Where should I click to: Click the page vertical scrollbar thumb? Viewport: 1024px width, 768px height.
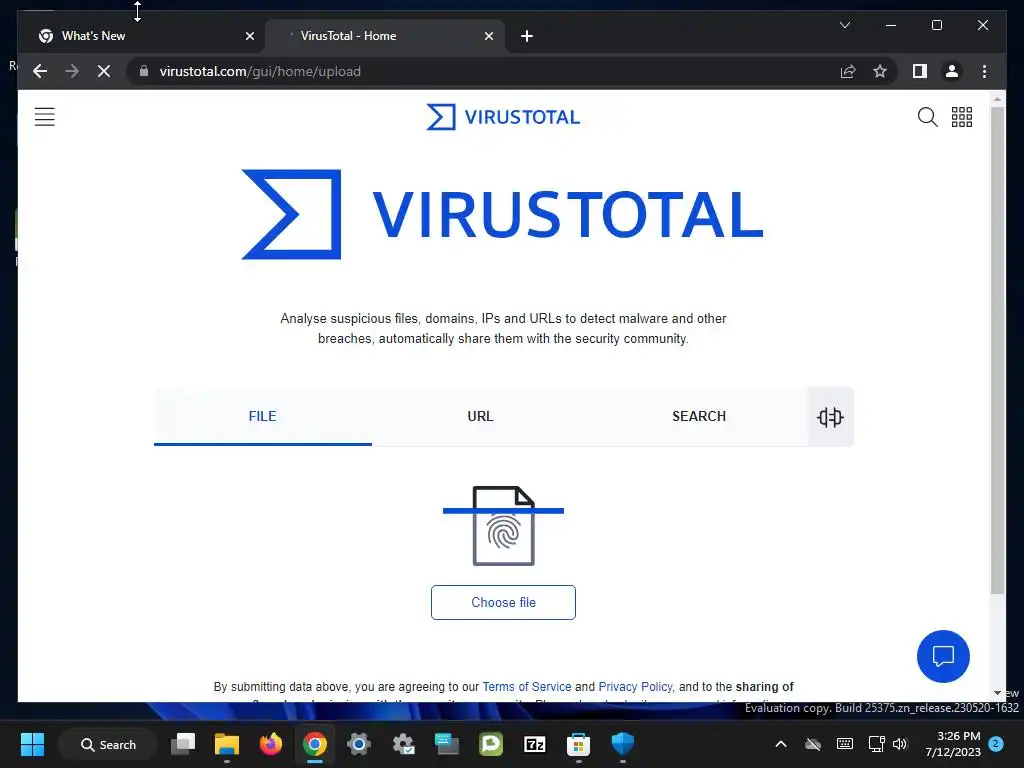(997, 351)
